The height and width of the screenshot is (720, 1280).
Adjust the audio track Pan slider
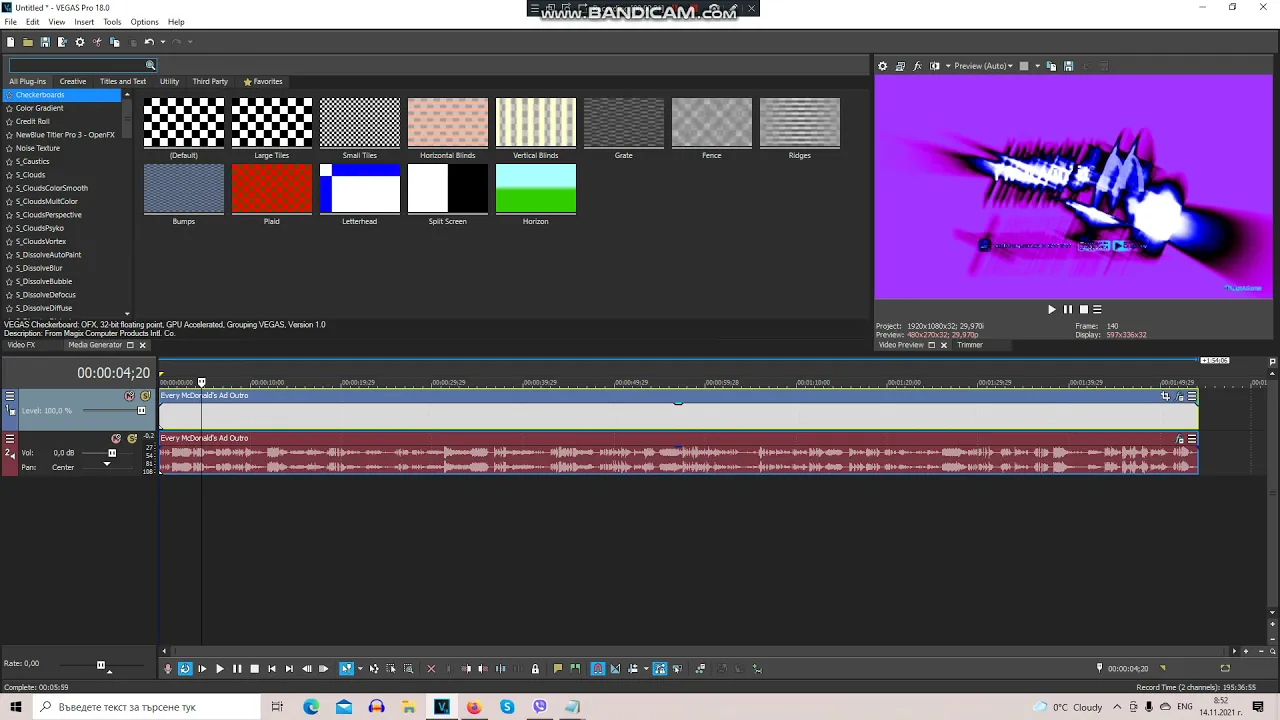(x=107, y=465)
